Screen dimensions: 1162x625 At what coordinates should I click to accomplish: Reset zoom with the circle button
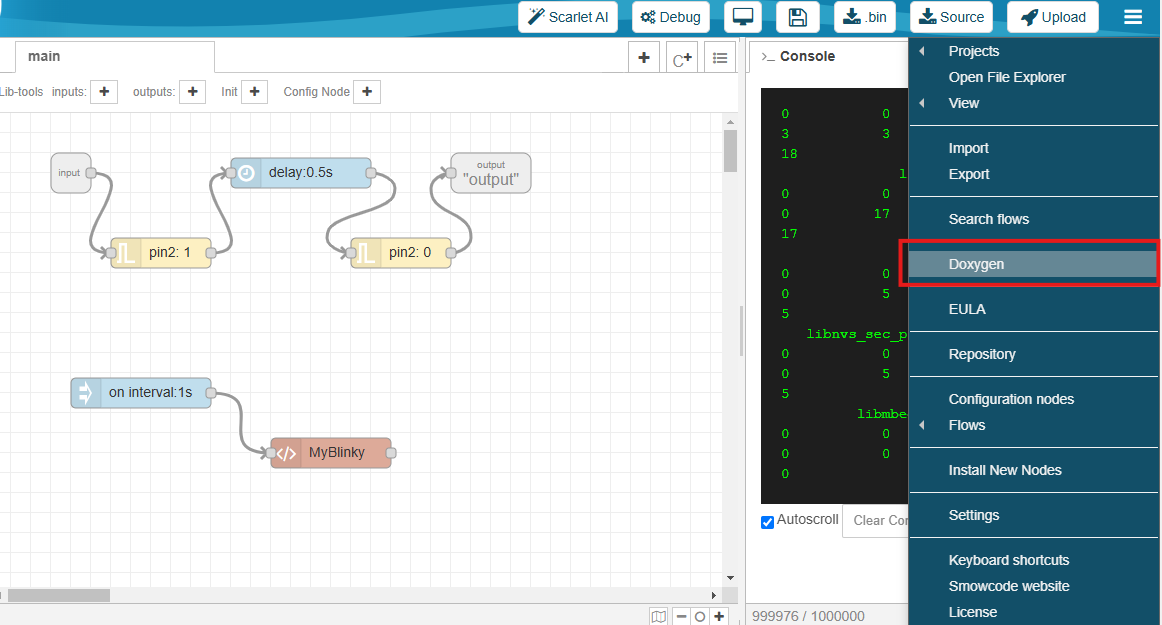tap(700, 616)
